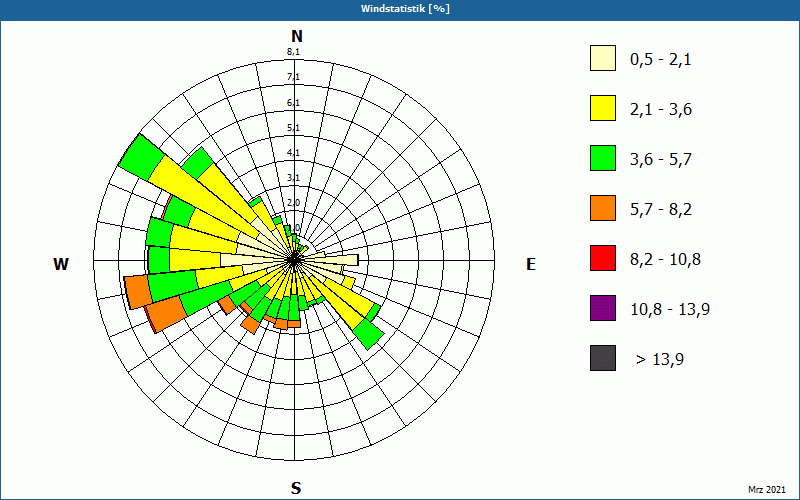This screenshot has height=500, width=800.
Task: Click the green 3,6 - 5,7 legend swatch
Action: point(603,158)
